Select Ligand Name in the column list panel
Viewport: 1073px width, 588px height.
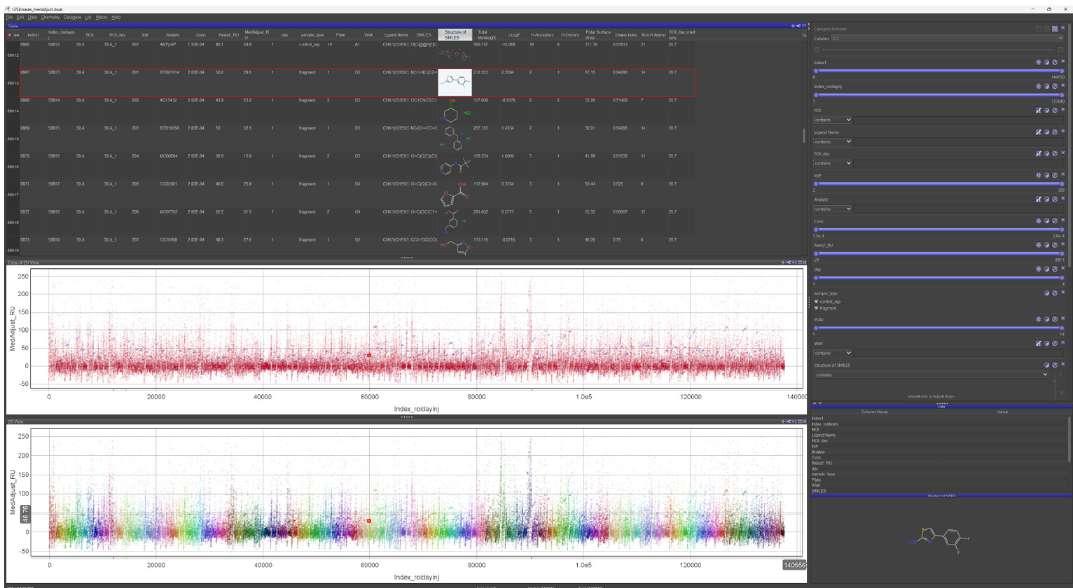pos(823,435)
